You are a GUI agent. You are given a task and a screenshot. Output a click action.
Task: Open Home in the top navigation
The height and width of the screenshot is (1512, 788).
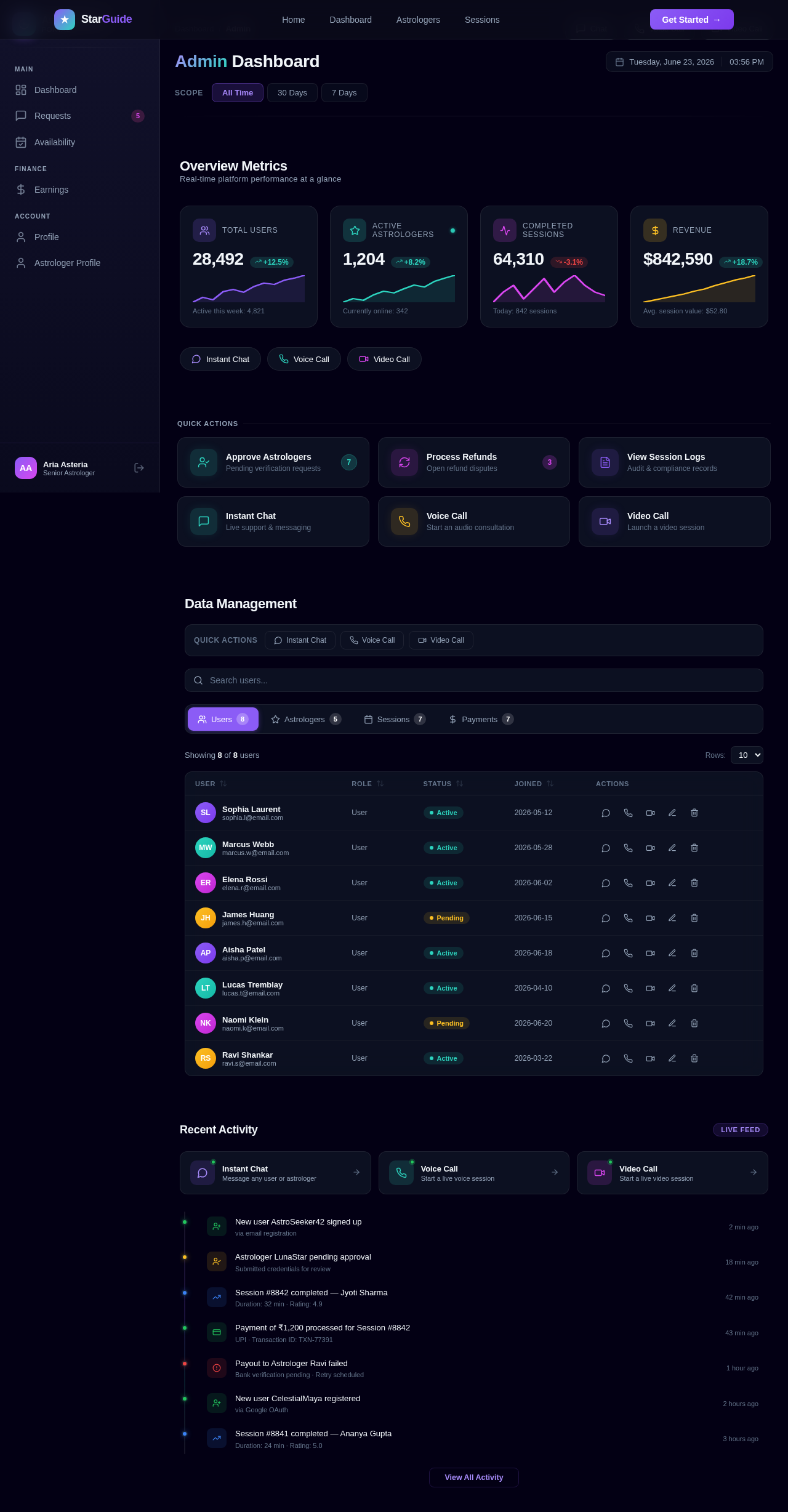tap(294, 20)
